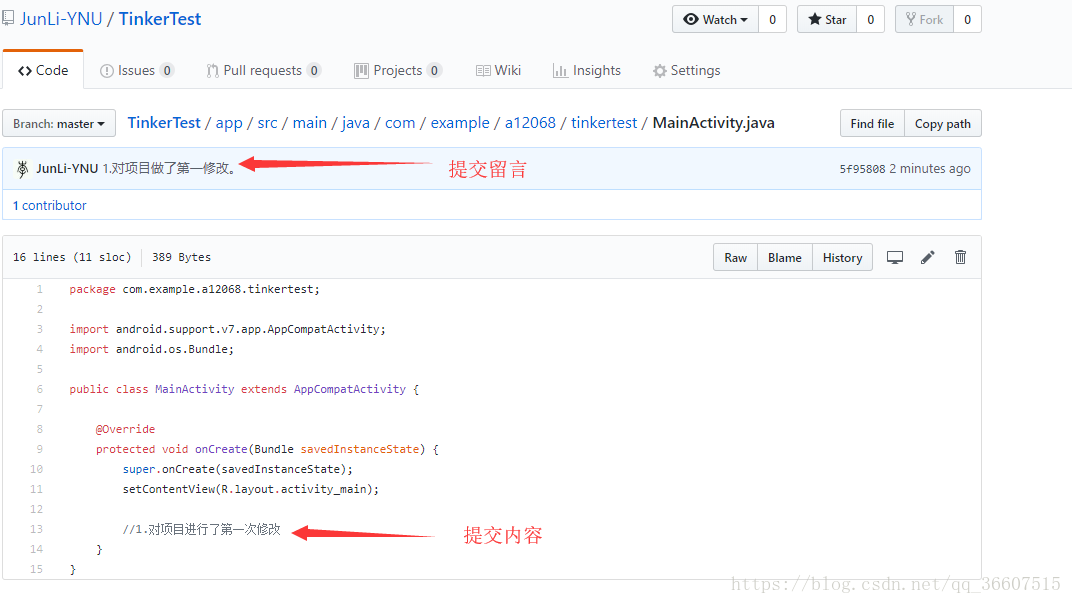Viewport: 1072px width, 604px height.
Task: Open the Settings tab
Action: pos(686,70)
